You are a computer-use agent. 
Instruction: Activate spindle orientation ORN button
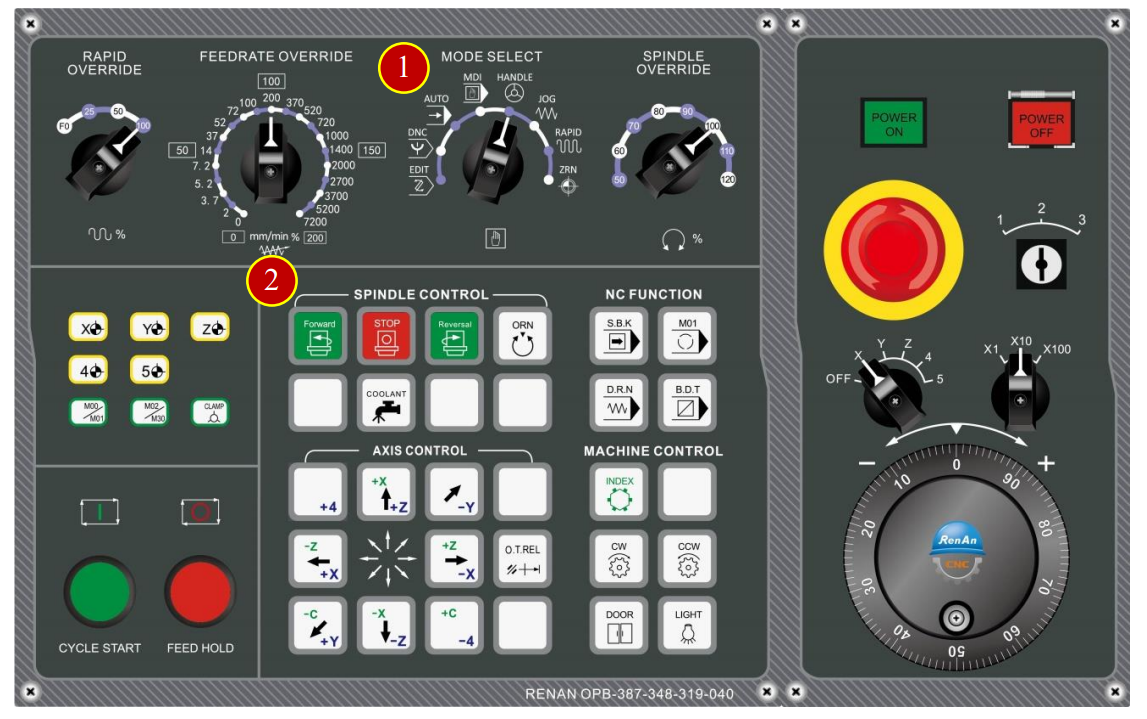pos(522,336)
